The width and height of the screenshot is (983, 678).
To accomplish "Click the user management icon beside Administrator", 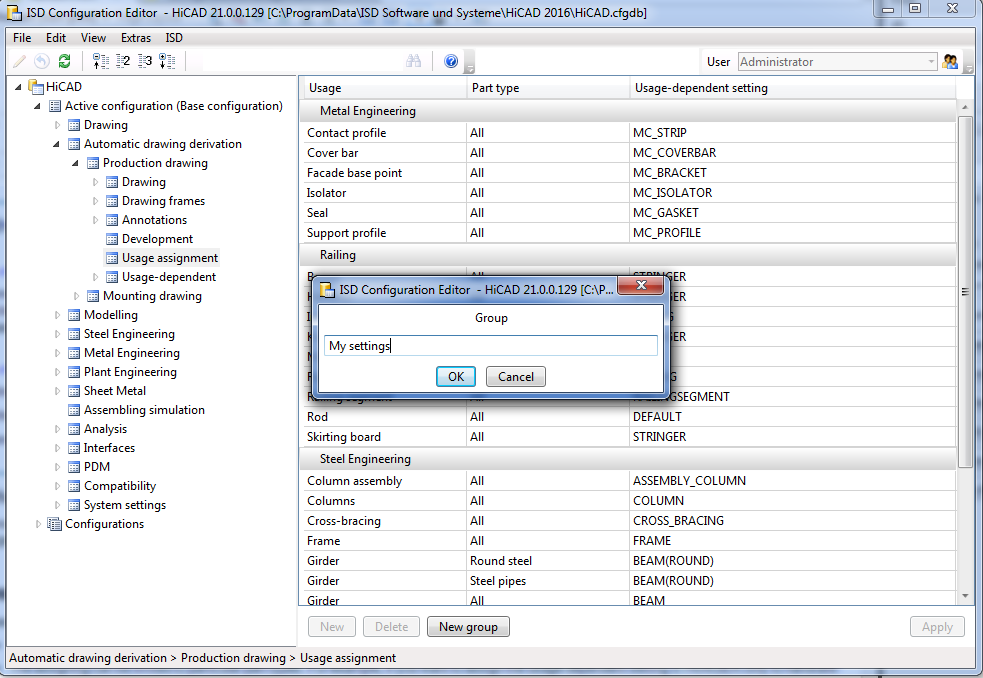I will (x=950, y=62).
